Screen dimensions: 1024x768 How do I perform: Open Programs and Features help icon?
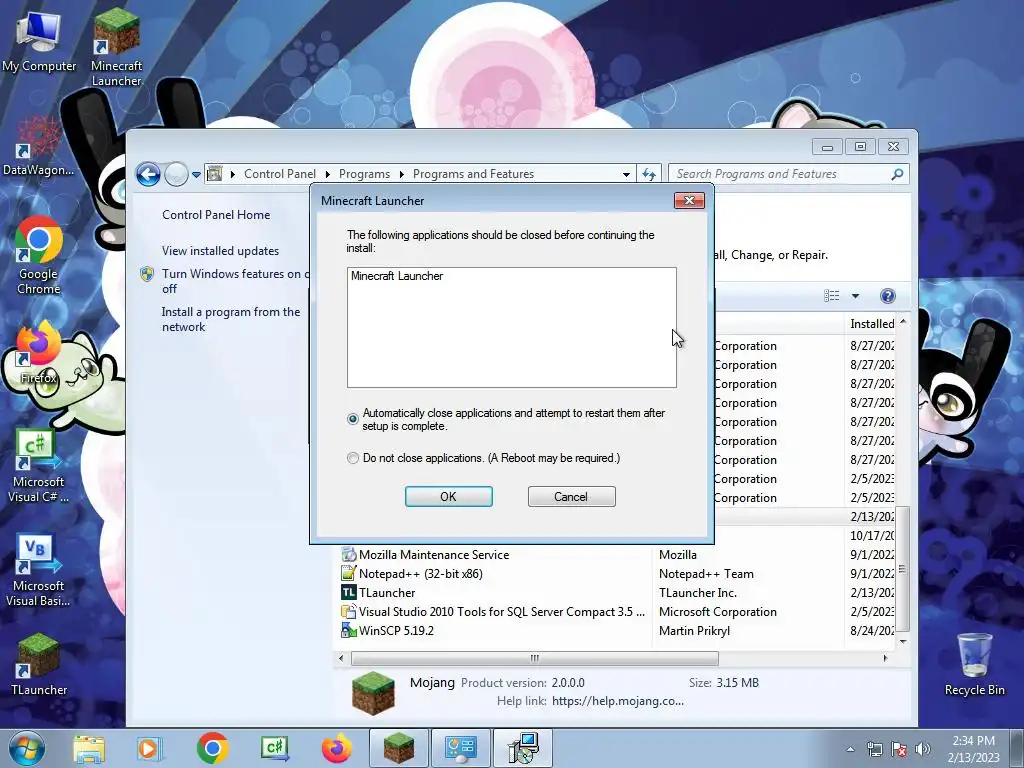(888, 296)
